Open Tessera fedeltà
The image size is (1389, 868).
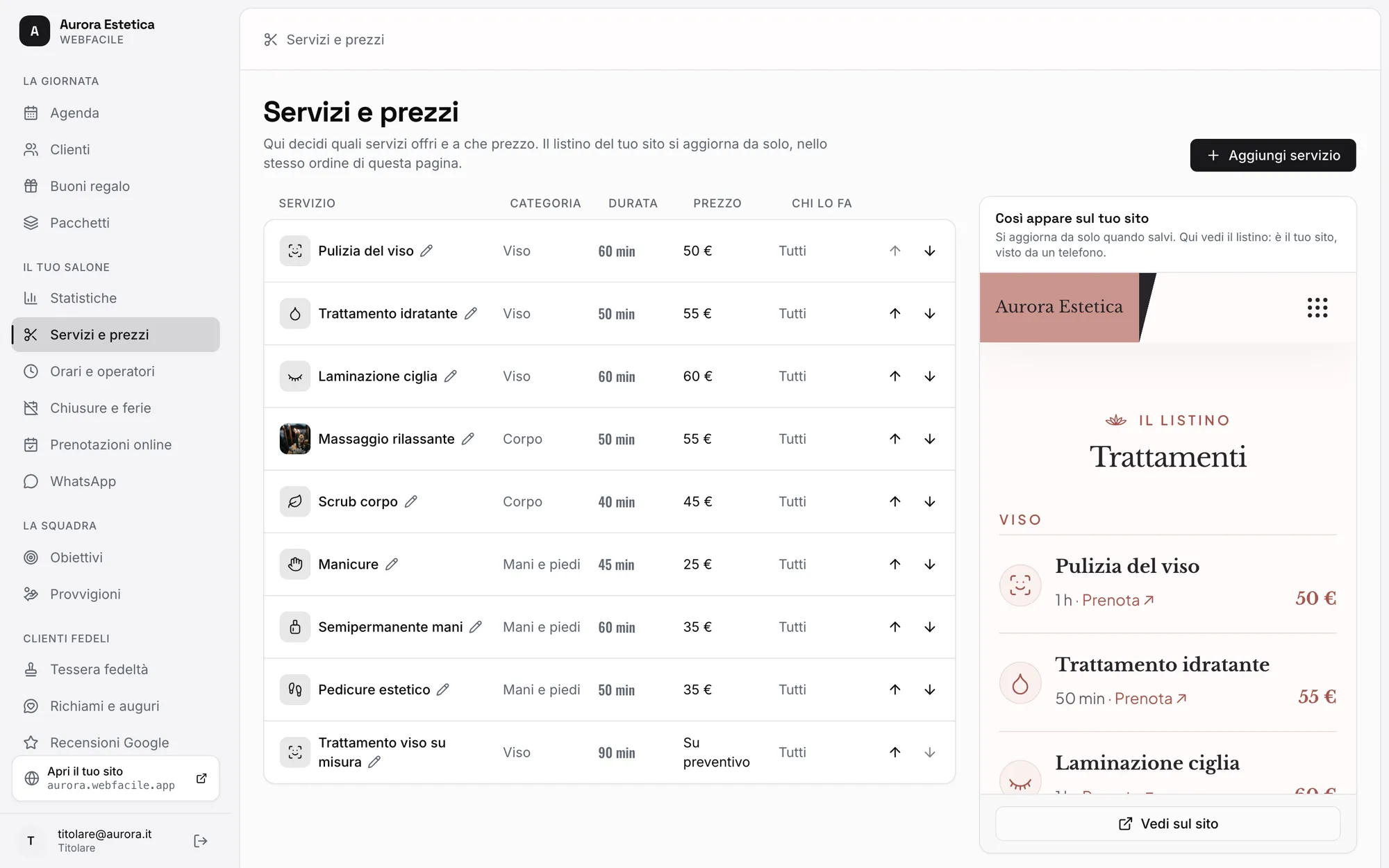[115, 669]
